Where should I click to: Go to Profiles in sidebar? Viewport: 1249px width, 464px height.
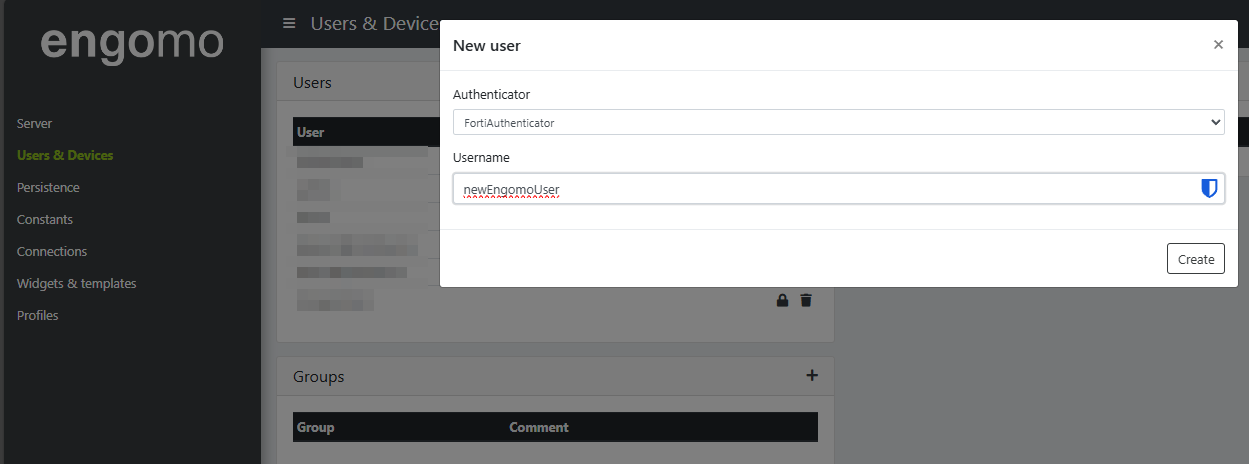click(38, 315)
